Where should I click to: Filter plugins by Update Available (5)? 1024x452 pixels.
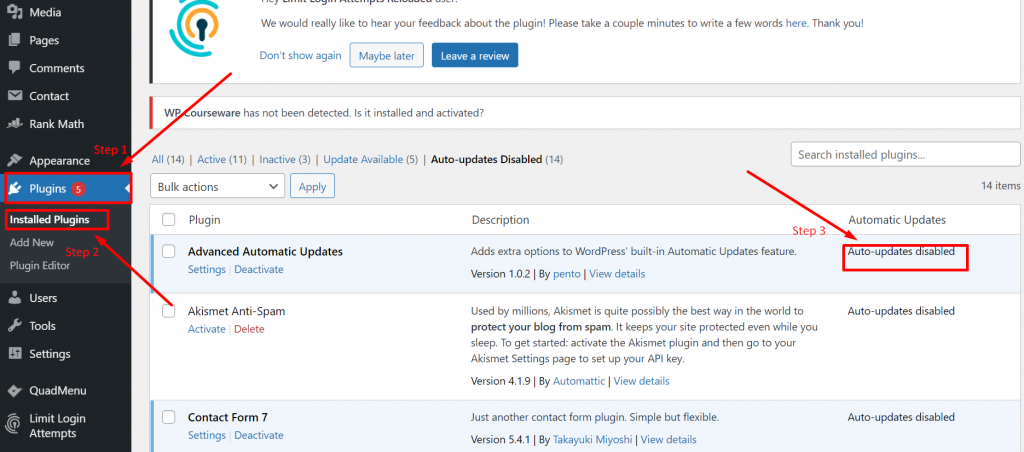pyautogui.click(x=370, y=159)
